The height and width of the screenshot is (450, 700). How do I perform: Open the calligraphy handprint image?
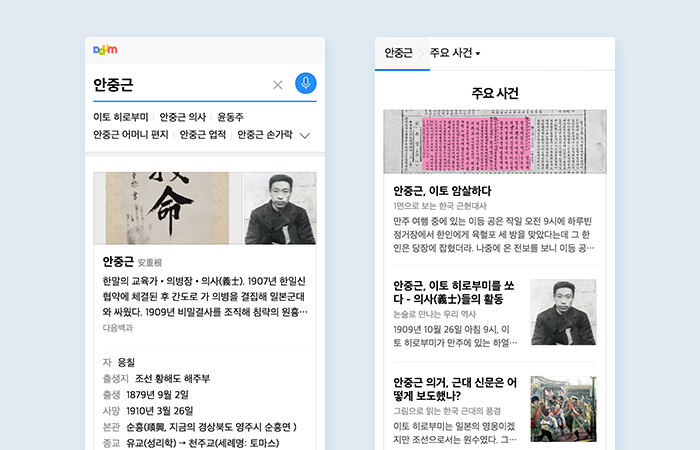pyautogui.click(x=168, y=208)
